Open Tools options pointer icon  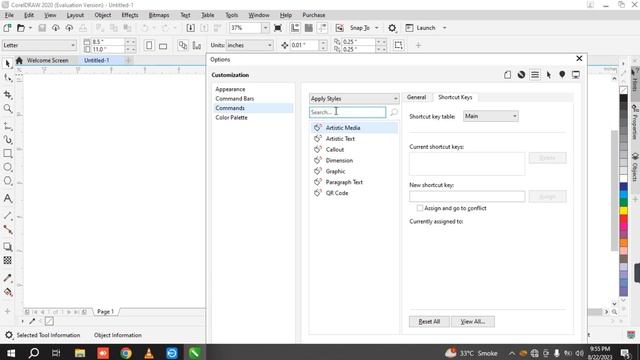[549, 75]
